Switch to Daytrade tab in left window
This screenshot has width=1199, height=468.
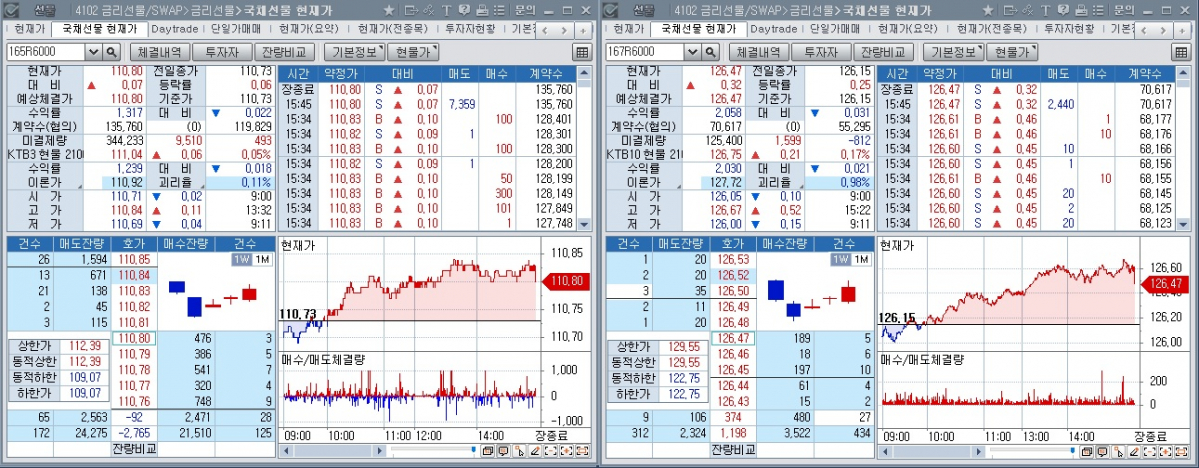click(174, 29)
